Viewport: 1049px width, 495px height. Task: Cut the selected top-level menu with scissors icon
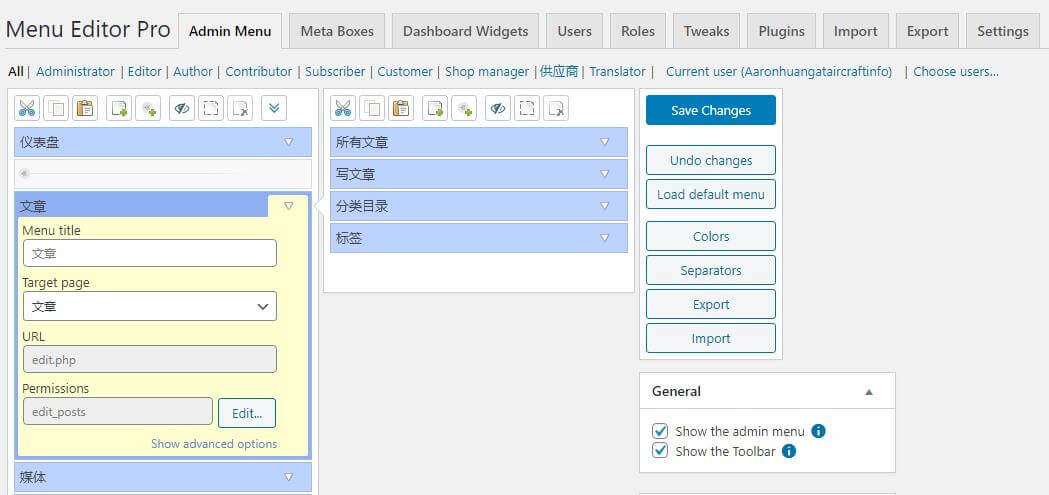[27, 108]
